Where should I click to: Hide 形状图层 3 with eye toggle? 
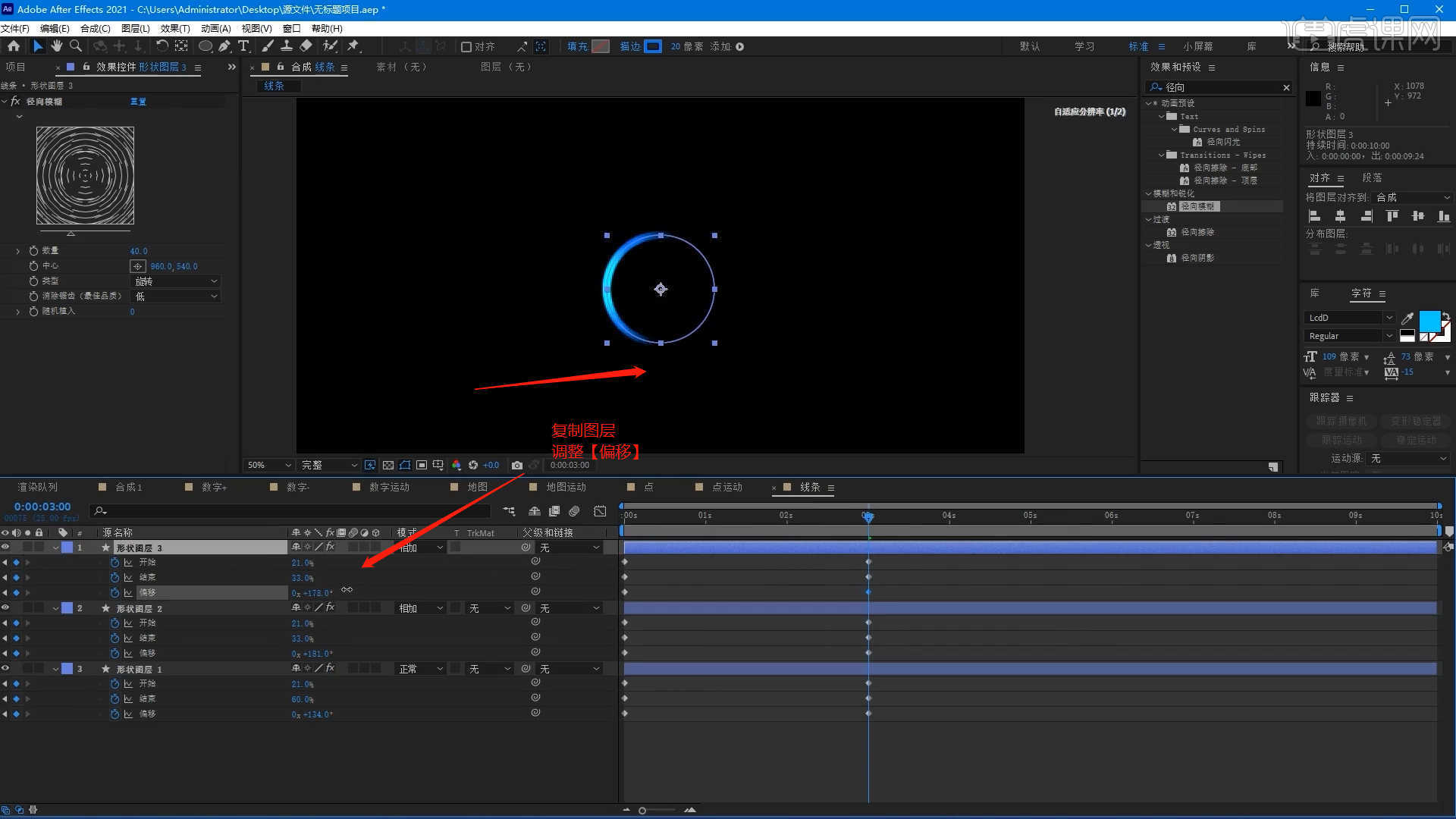coord(5,547)
